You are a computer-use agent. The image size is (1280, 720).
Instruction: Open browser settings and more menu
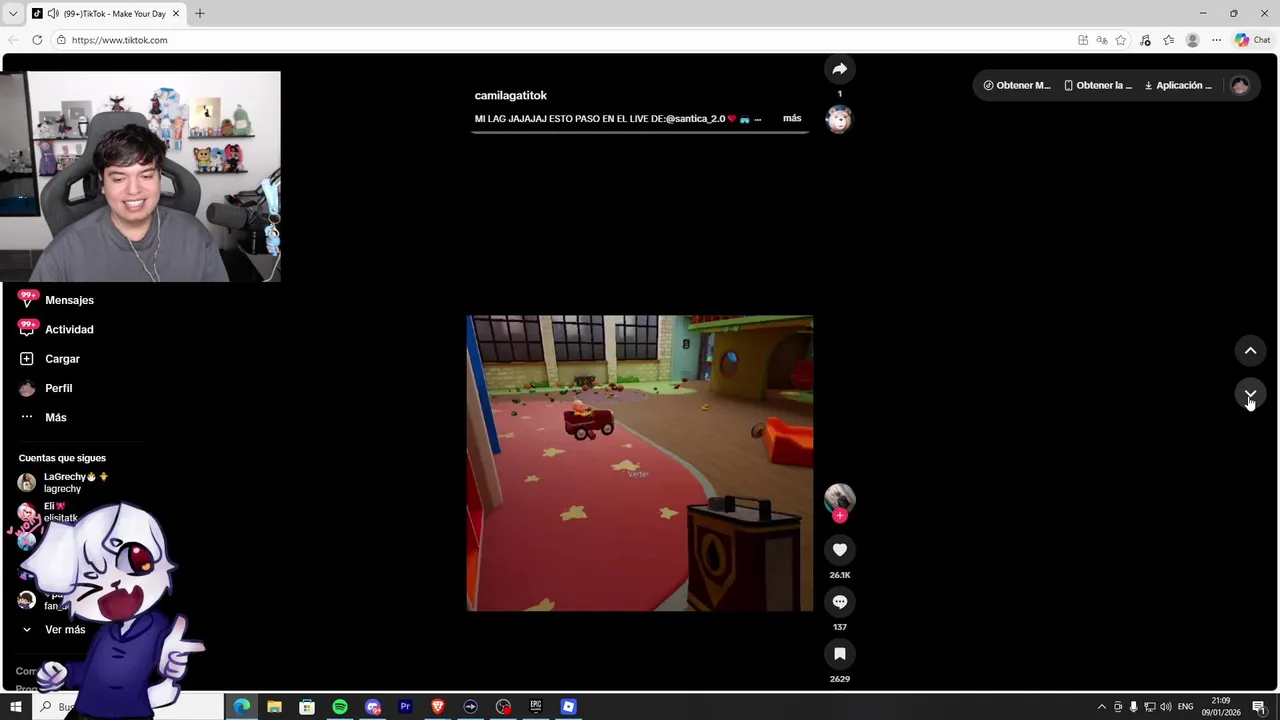(1216, 40)
